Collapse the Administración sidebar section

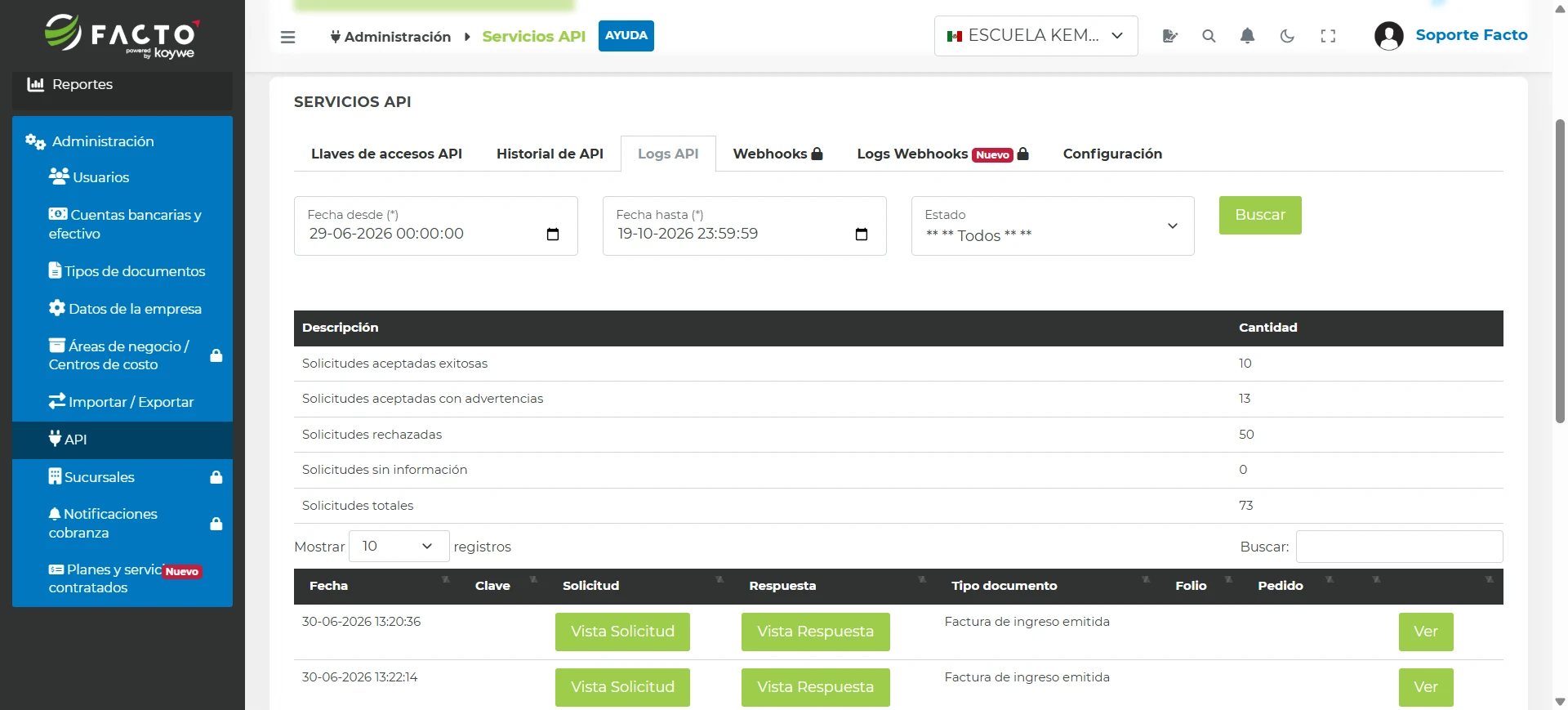point(122,141)
